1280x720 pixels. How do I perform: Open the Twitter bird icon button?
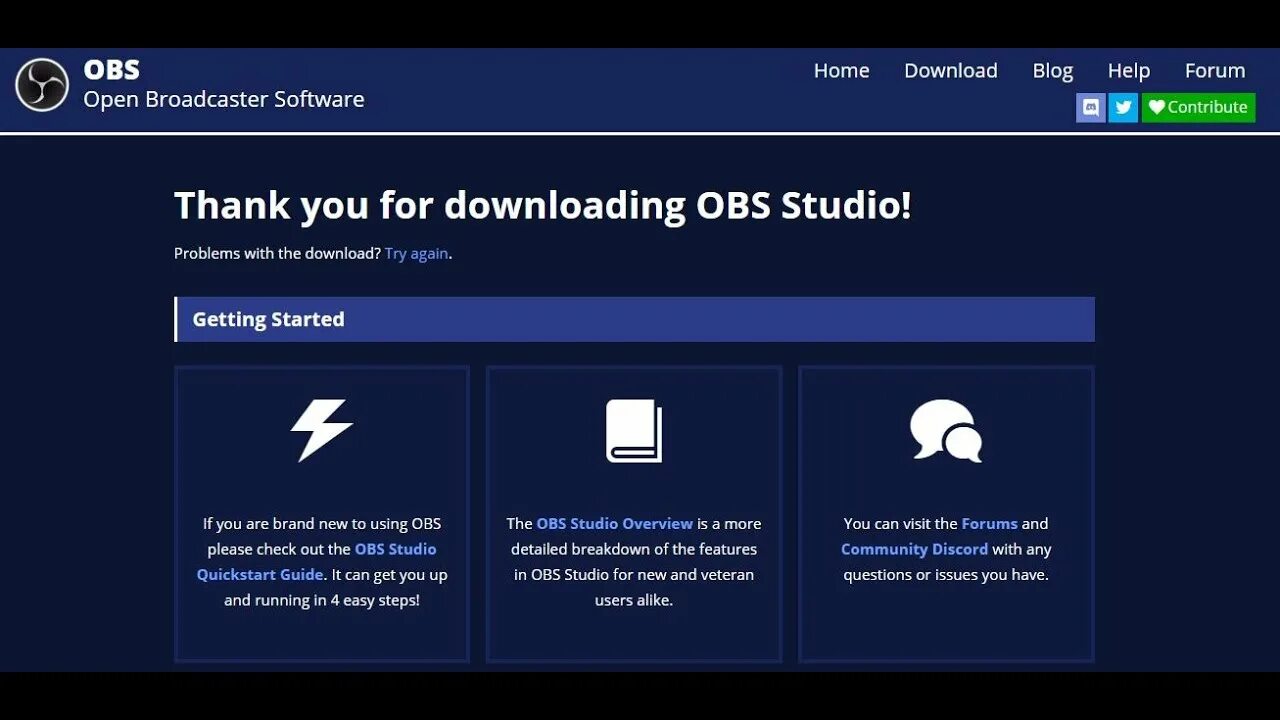coord(1123,107)
